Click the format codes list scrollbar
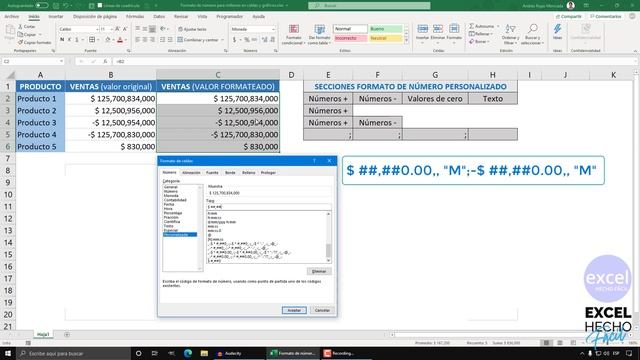 (328, 238)
